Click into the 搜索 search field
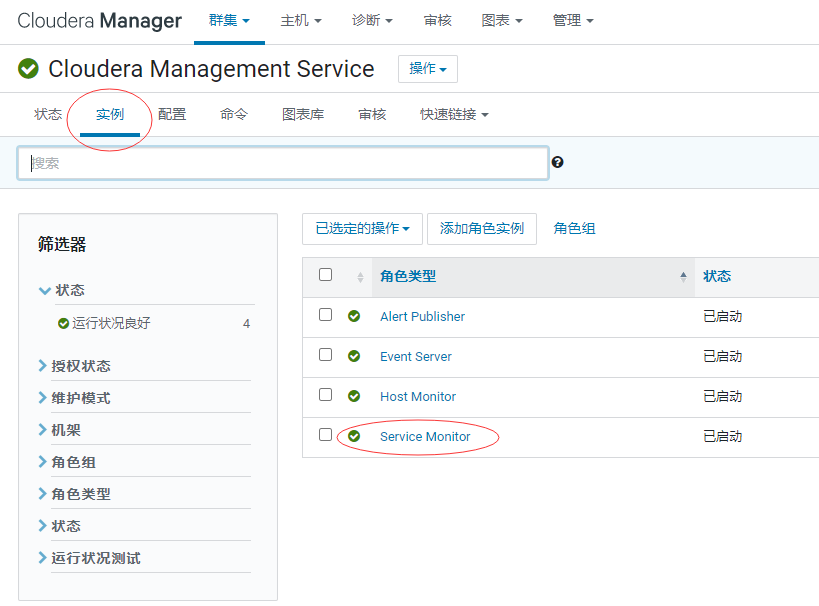The height and width of the screenshot is (606, 819). pos(283,163)
